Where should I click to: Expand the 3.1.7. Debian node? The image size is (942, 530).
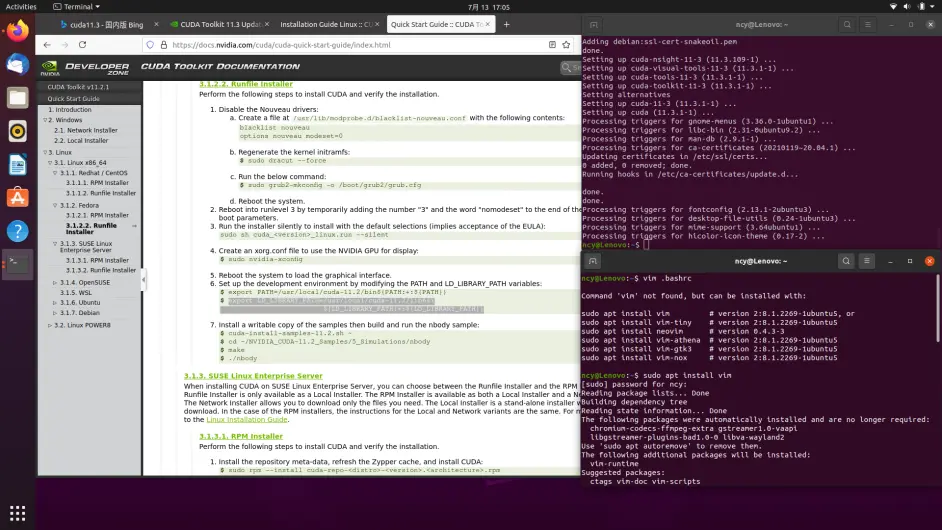click(55, 313)
